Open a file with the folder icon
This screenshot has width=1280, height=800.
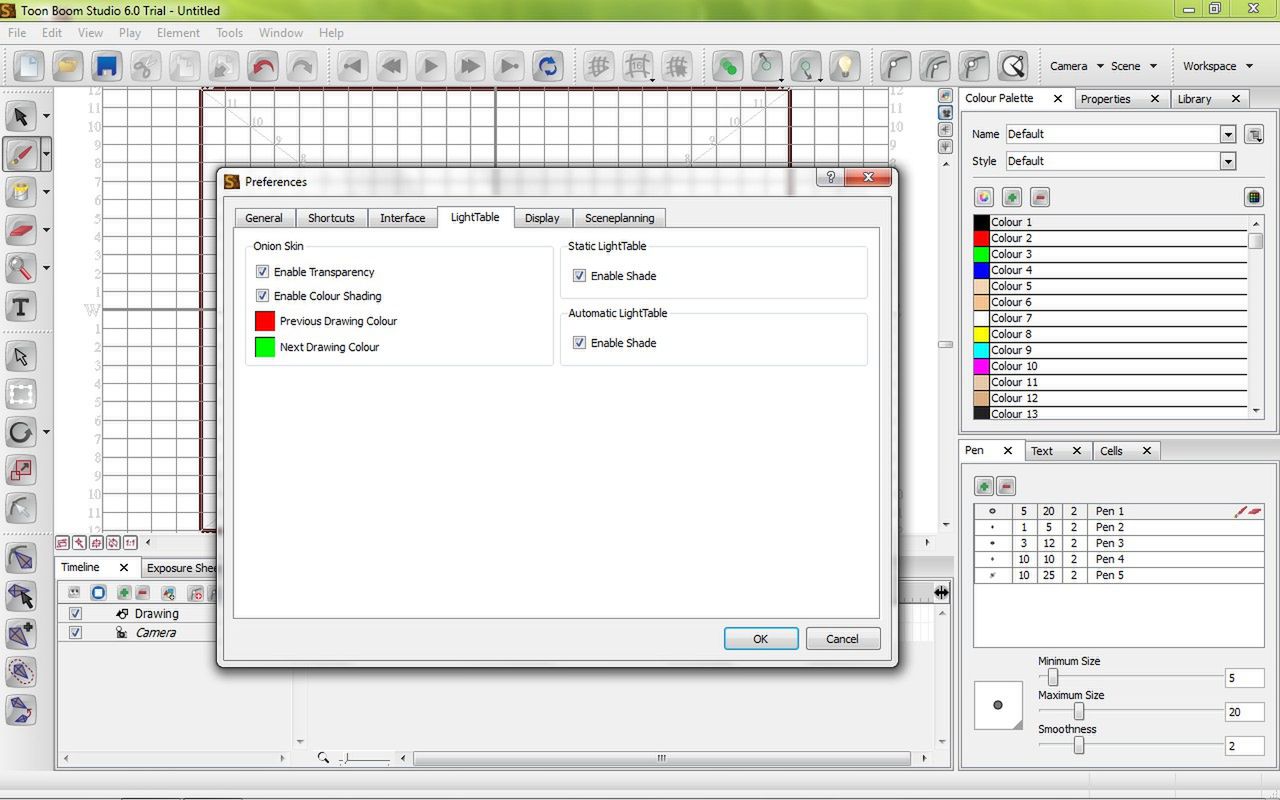(x=68, y=66)
